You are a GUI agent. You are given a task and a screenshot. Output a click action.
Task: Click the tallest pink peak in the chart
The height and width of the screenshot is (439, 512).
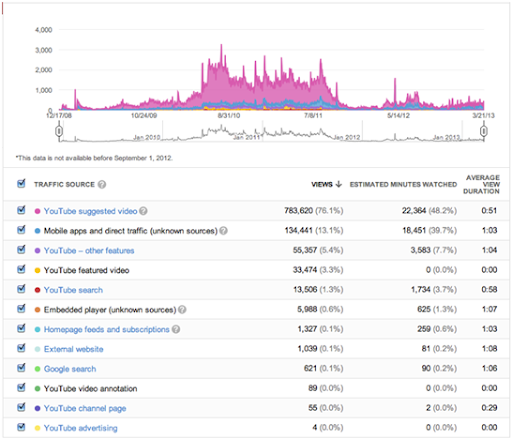[x=221, y=47]
